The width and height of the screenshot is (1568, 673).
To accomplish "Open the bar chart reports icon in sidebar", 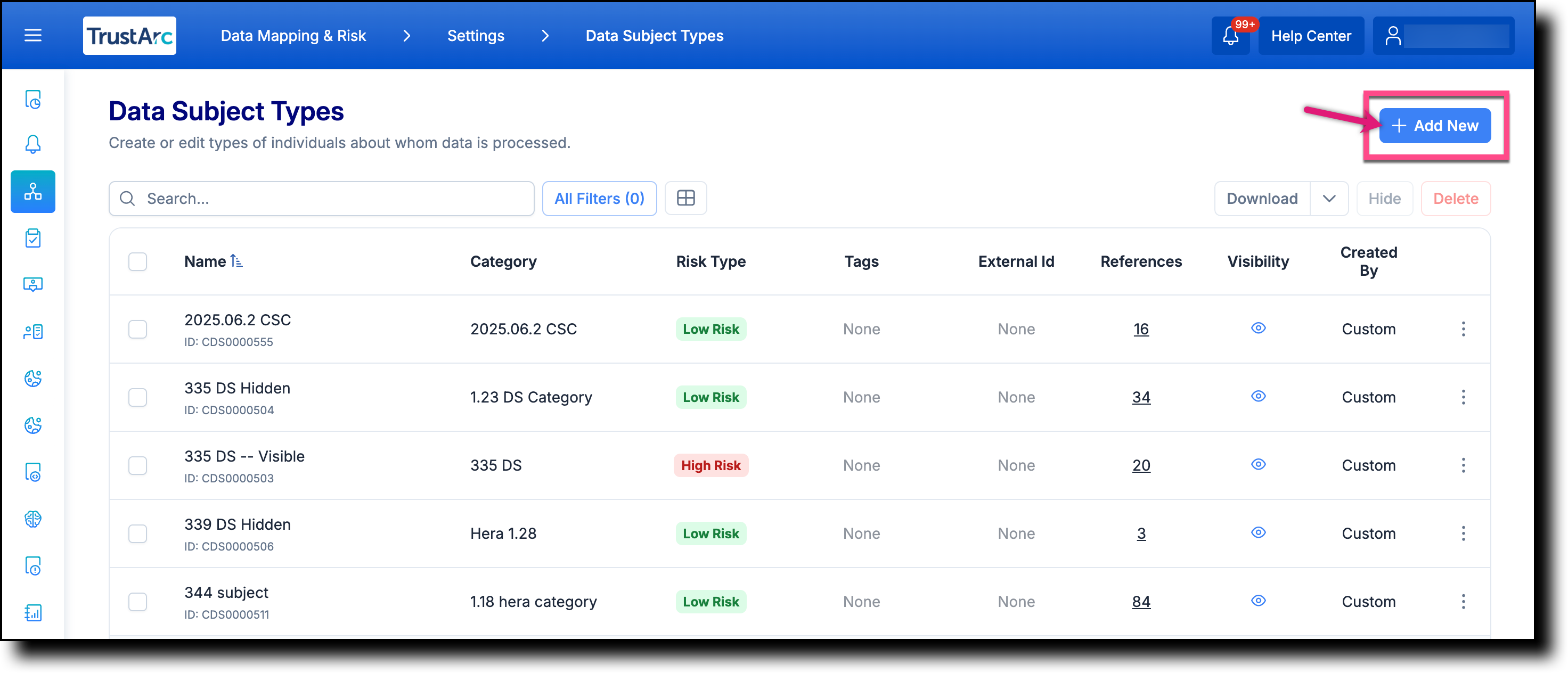I will click(33, 613).
